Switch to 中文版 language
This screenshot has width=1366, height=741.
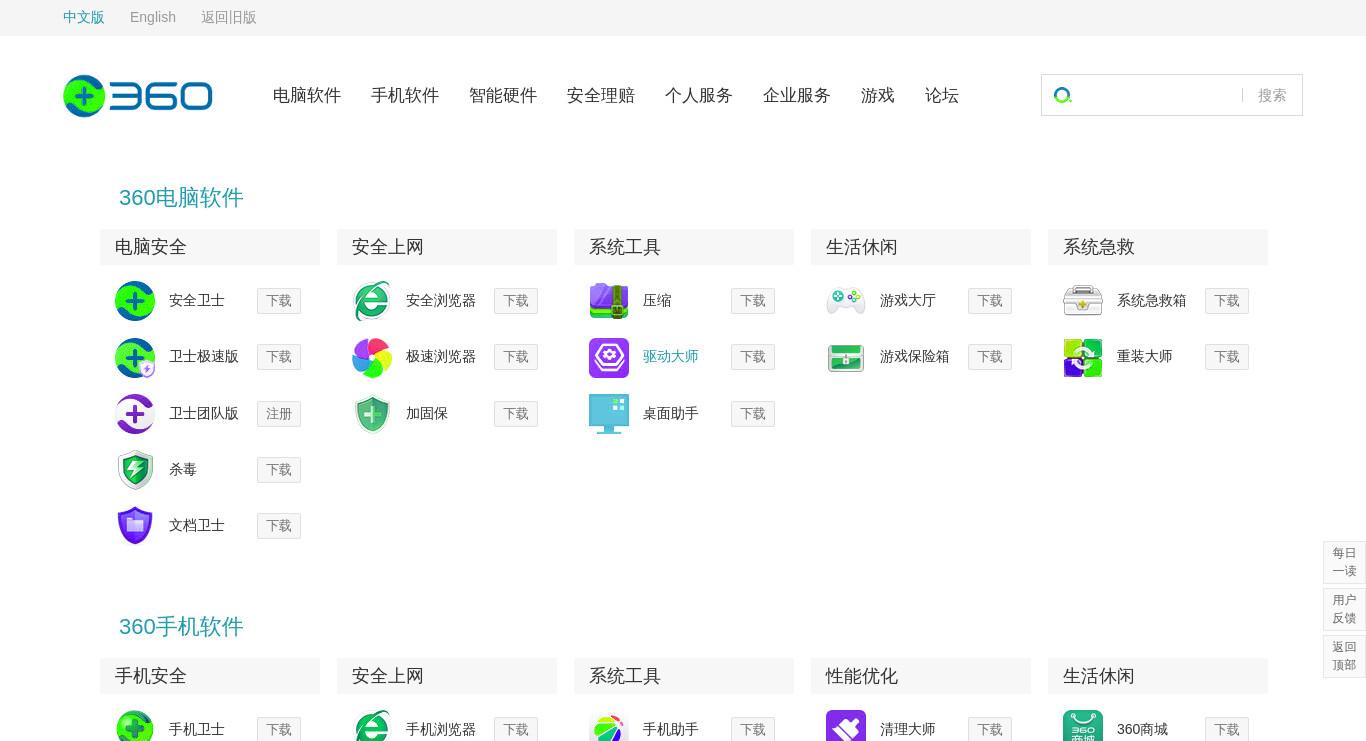[x=84, y=17]
